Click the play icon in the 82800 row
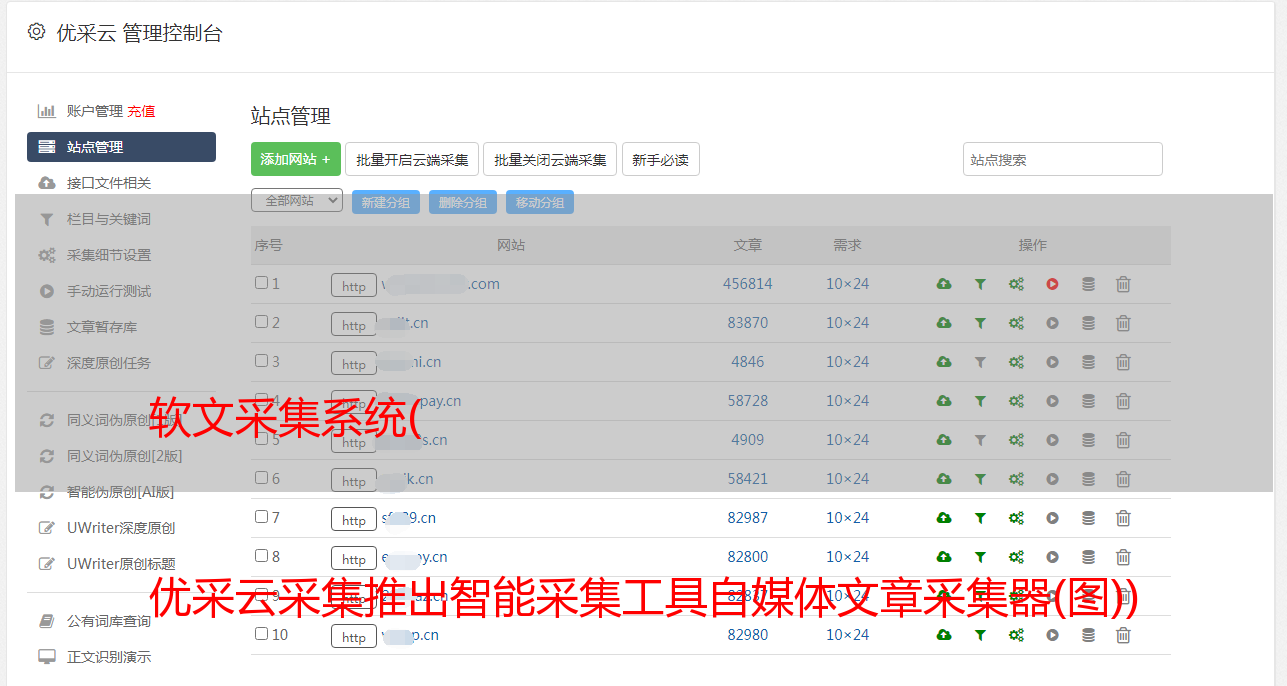The image size is (1287, 686). pyautogui.click(x=1052, y=557)
